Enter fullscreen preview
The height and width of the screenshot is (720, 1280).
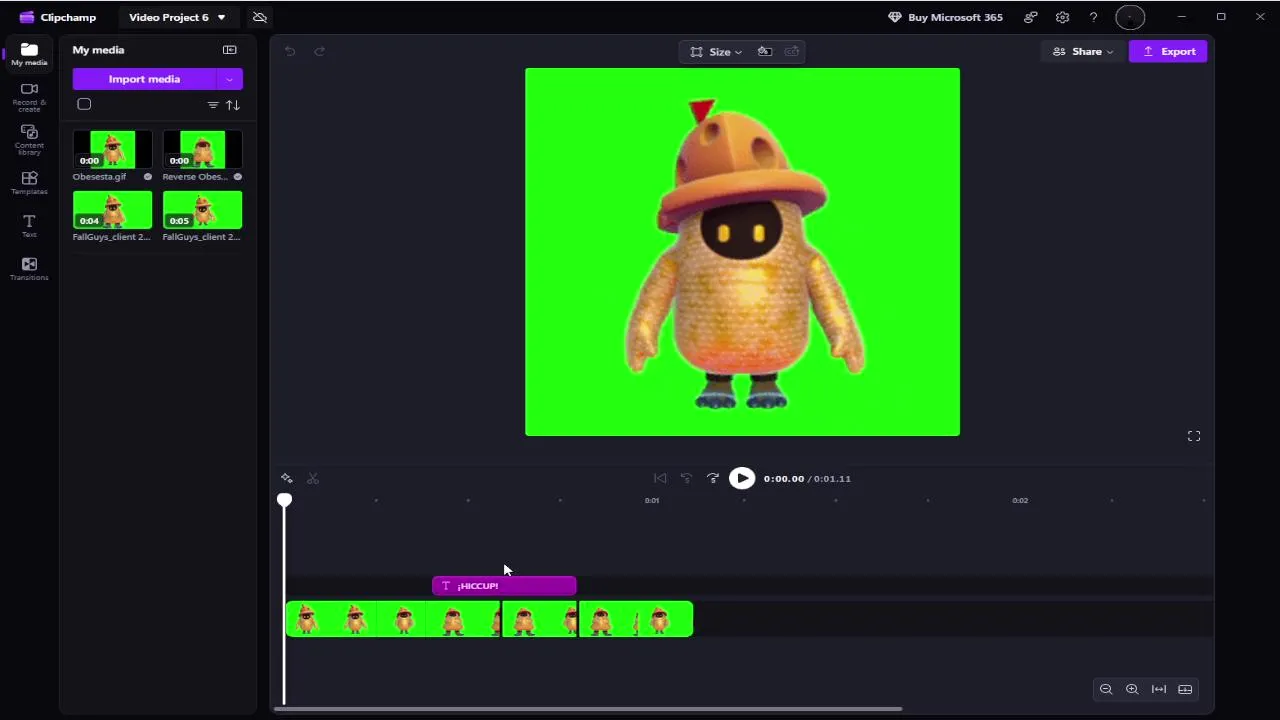pos(1194,436)
